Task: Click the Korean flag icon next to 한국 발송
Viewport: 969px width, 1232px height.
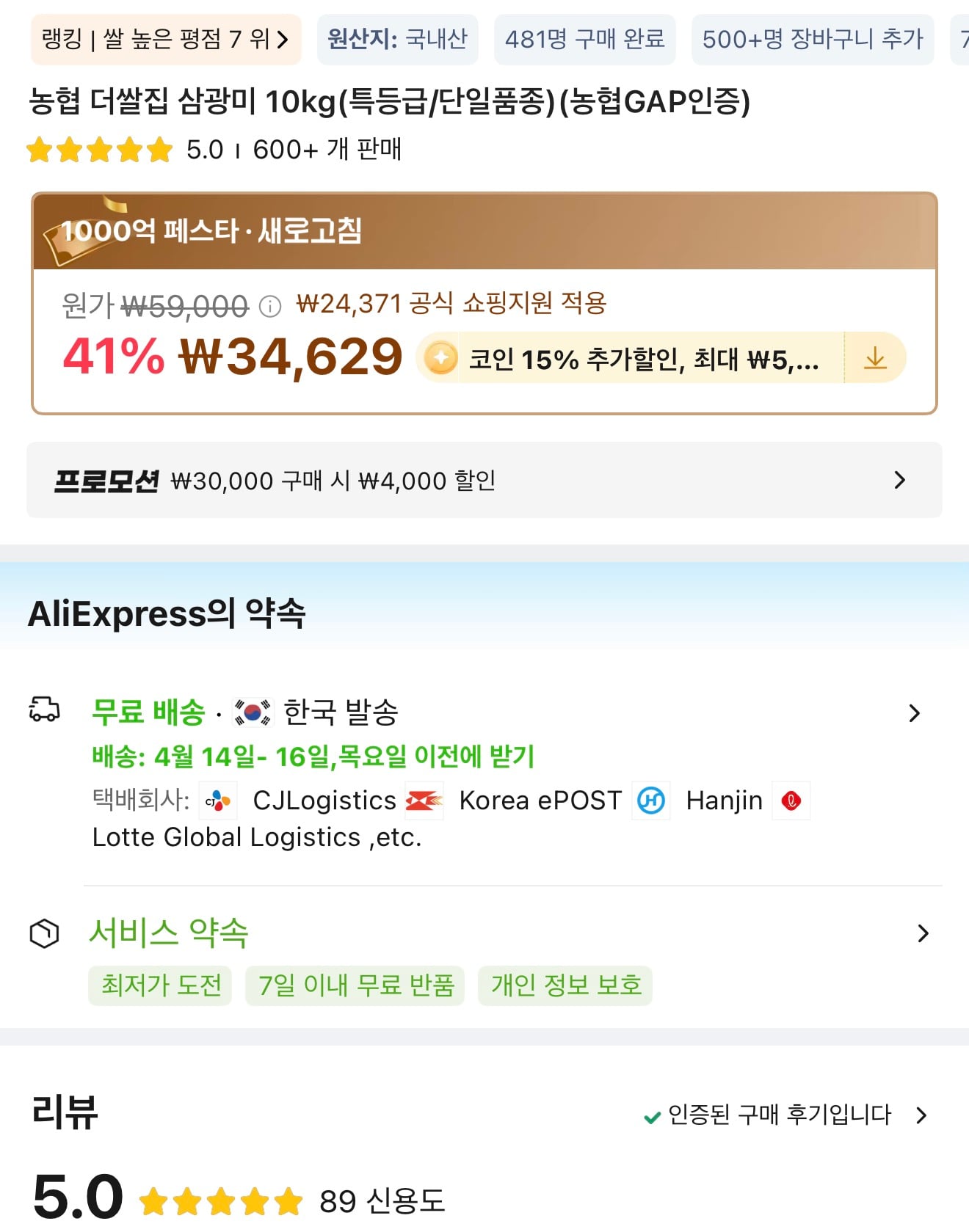Action: [250, 710]
